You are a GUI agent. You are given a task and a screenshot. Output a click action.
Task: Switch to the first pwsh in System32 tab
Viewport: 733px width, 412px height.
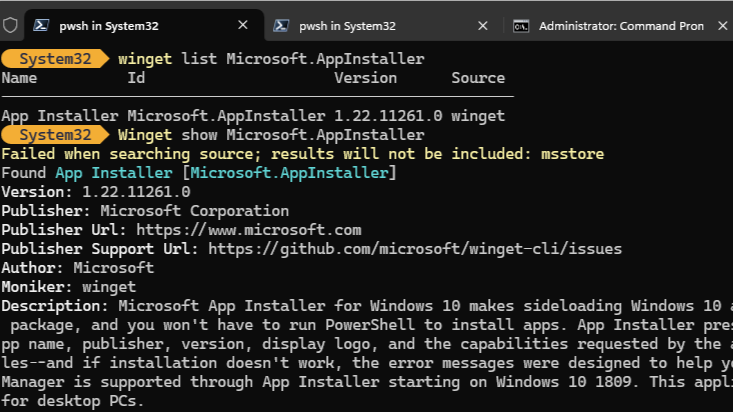[x=110, y=26]
